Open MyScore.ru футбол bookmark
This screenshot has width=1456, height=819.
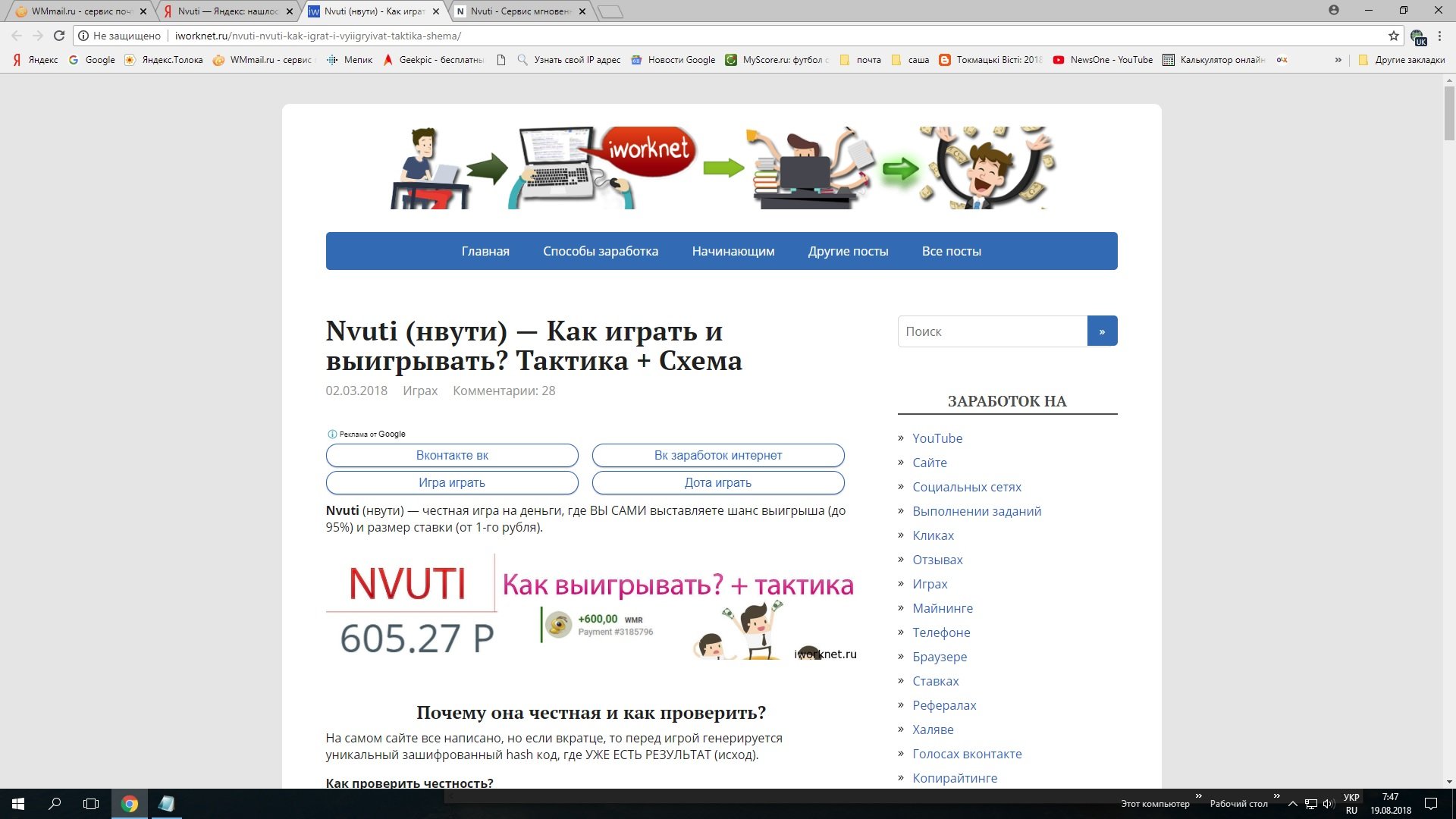tap(777, 60)
